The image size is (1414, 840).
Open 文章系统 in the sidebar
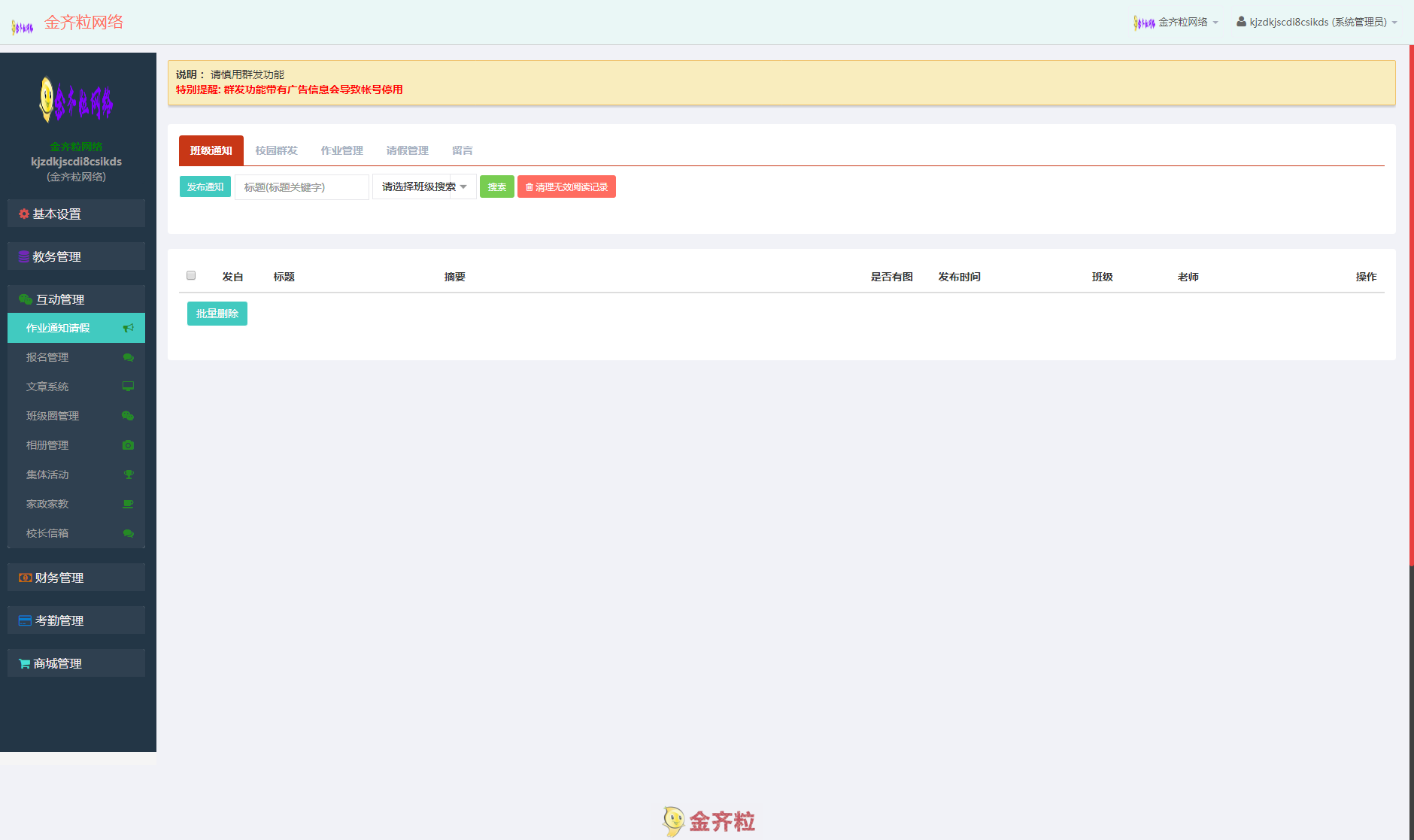point(76,387)
